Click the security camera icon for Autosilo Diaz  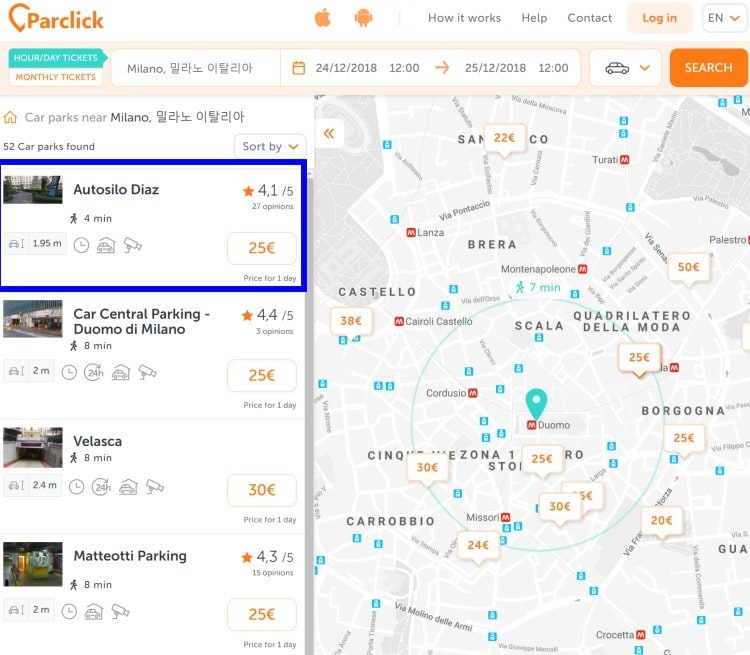pos(132,245)
